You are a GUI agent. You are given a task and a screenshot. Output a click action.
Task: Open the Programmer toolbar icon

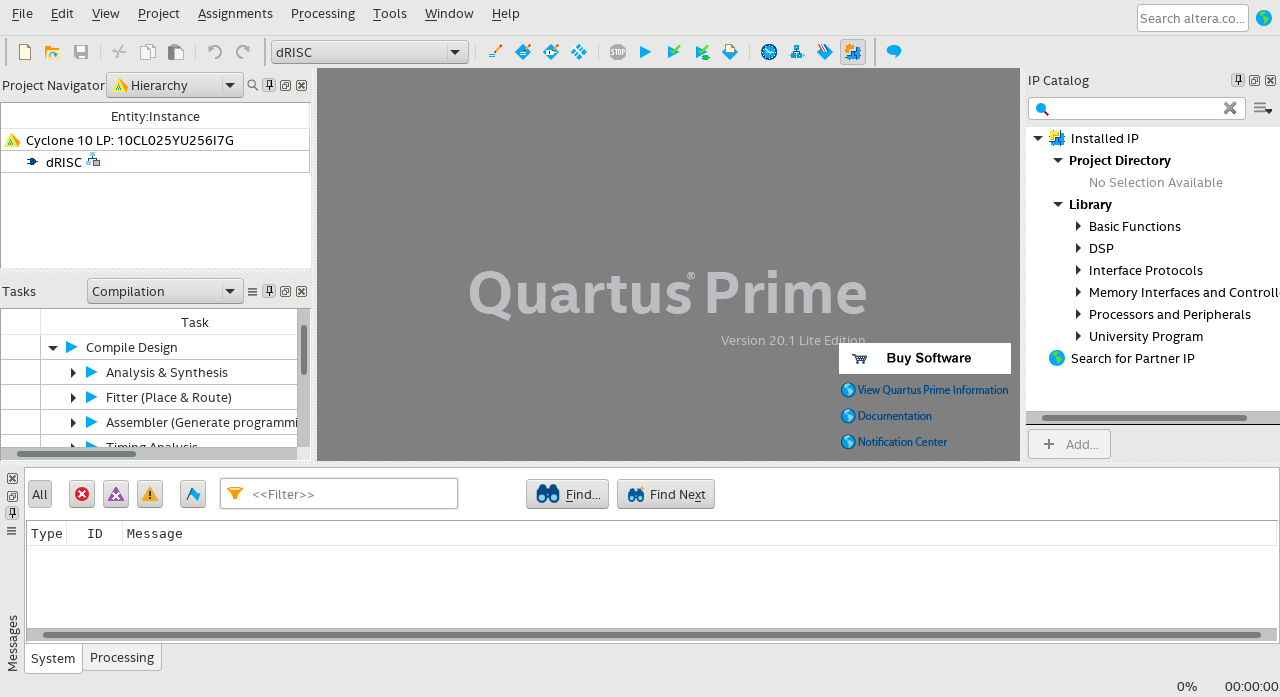(x=825, y=52)
